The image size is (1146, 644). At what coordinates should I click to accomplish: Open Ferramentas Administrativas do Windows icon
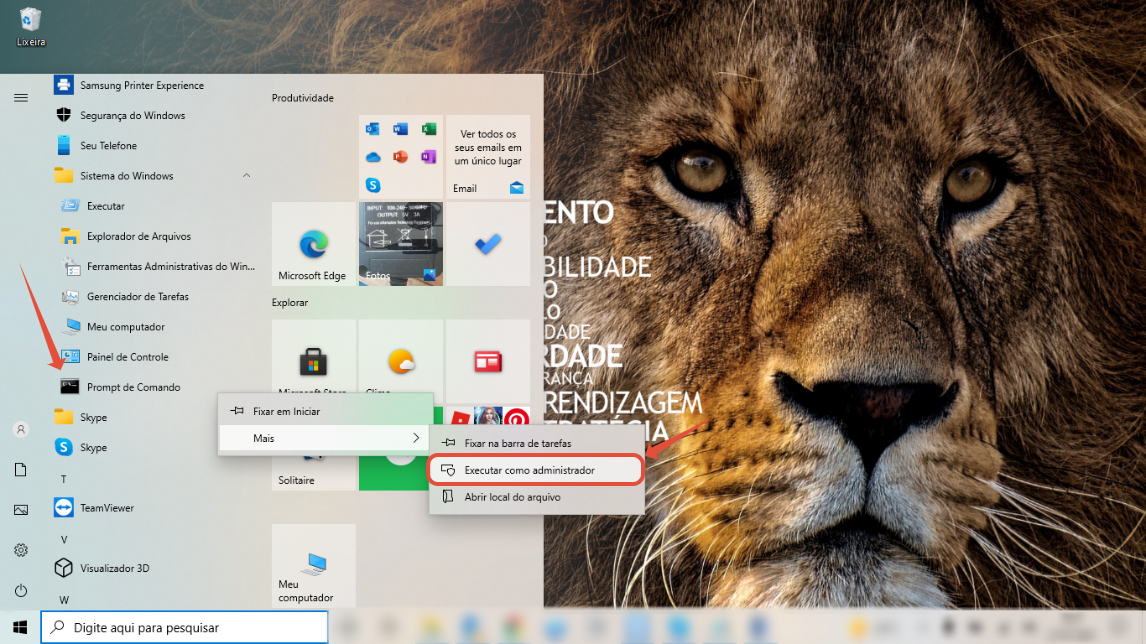pyautogui.click(x=70, y=266)
